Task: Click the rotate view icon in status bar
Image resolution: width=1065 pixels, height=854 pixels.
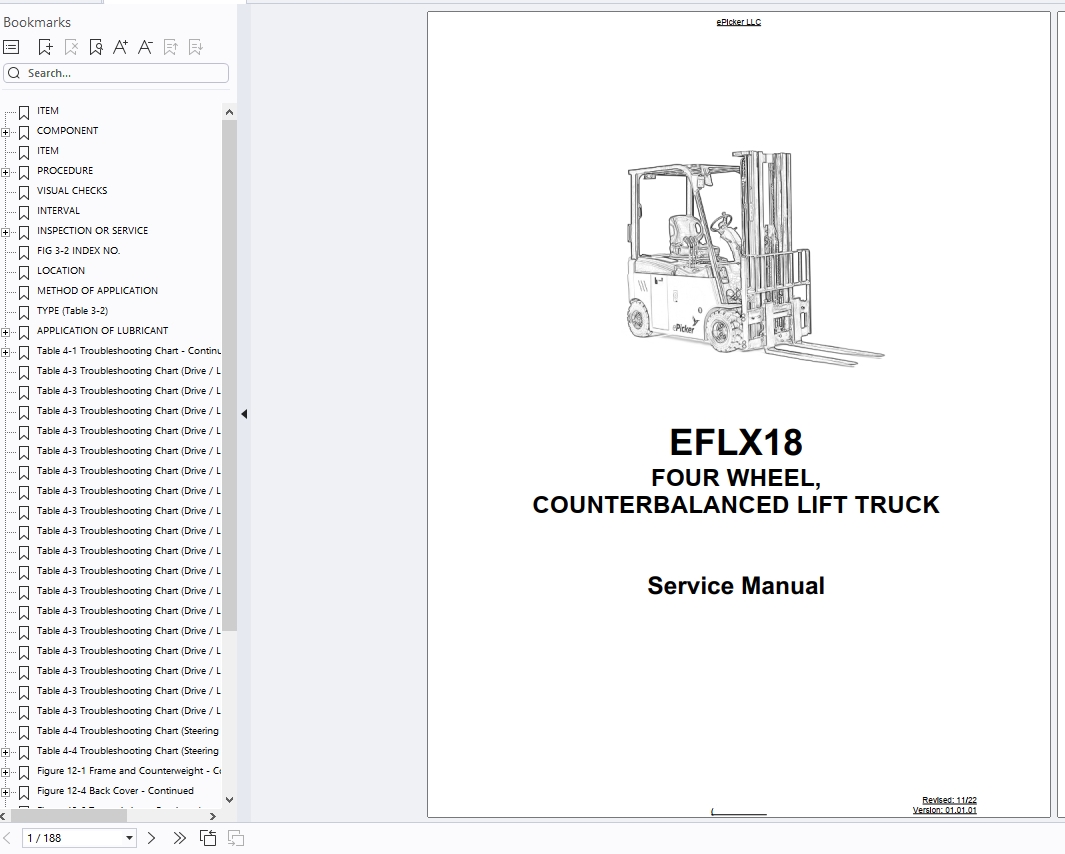Action: 208,838
